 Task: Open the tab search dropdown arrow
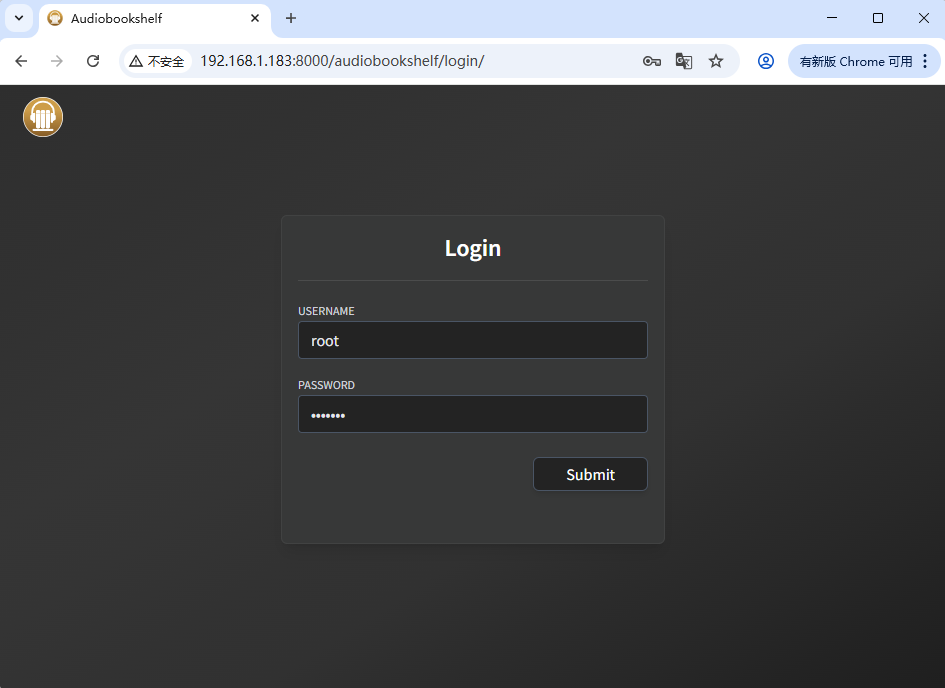19,18
